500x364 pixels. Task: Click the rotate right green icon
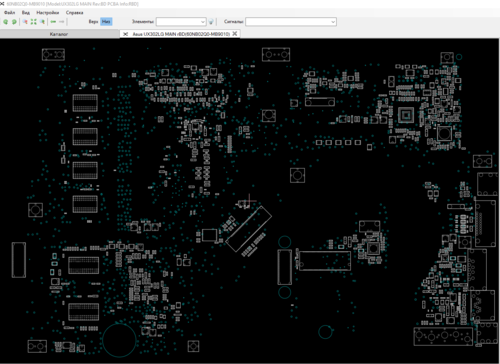[14, 22]
